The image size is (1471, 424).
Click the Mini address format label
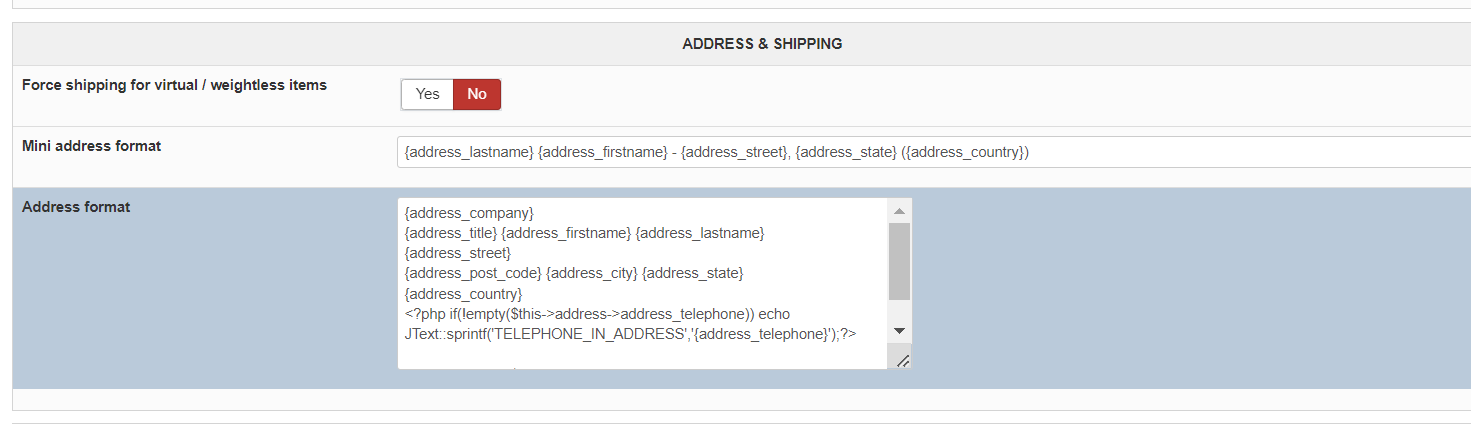[x=91, y=146]
